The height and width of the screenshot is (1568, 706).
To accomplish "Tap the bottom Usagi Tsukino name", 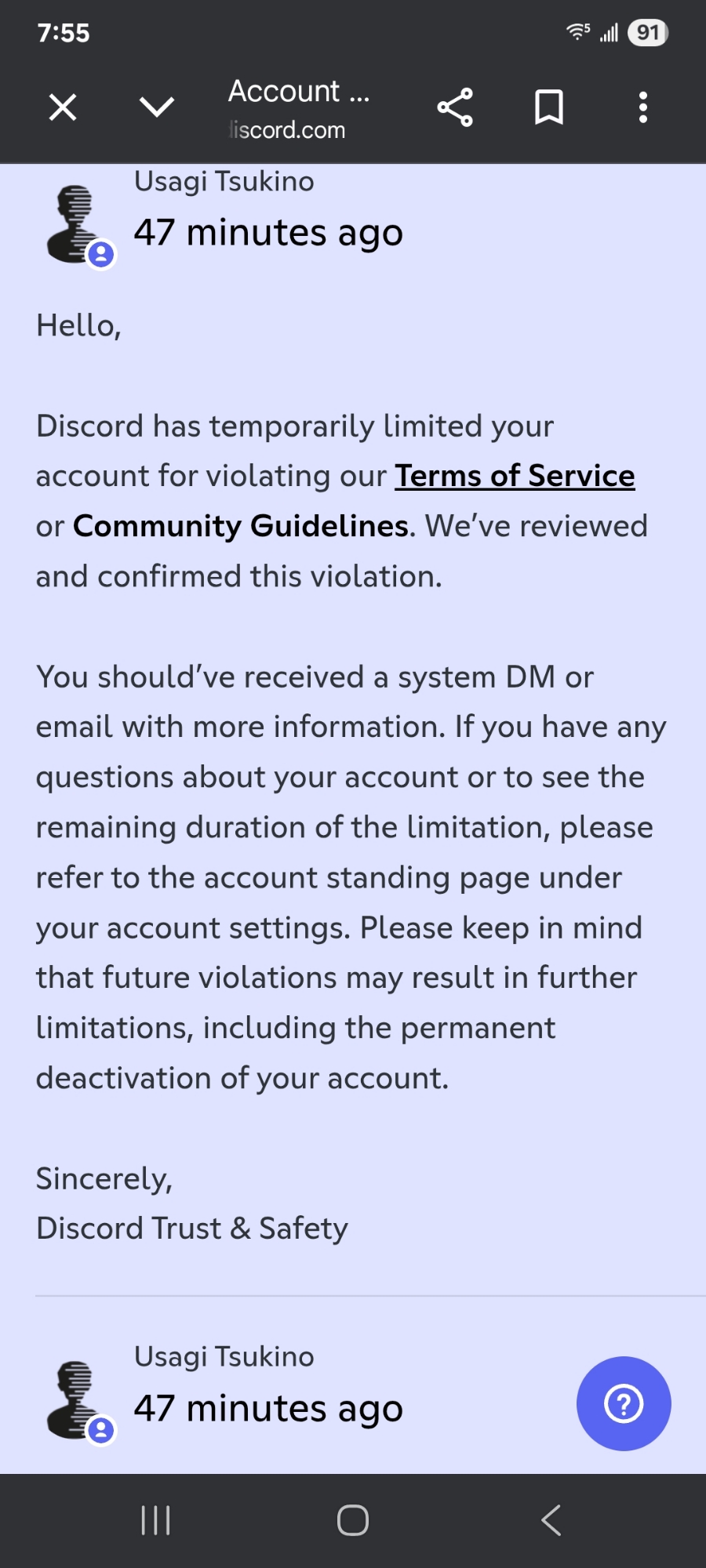I will (x=224, y=1357).
